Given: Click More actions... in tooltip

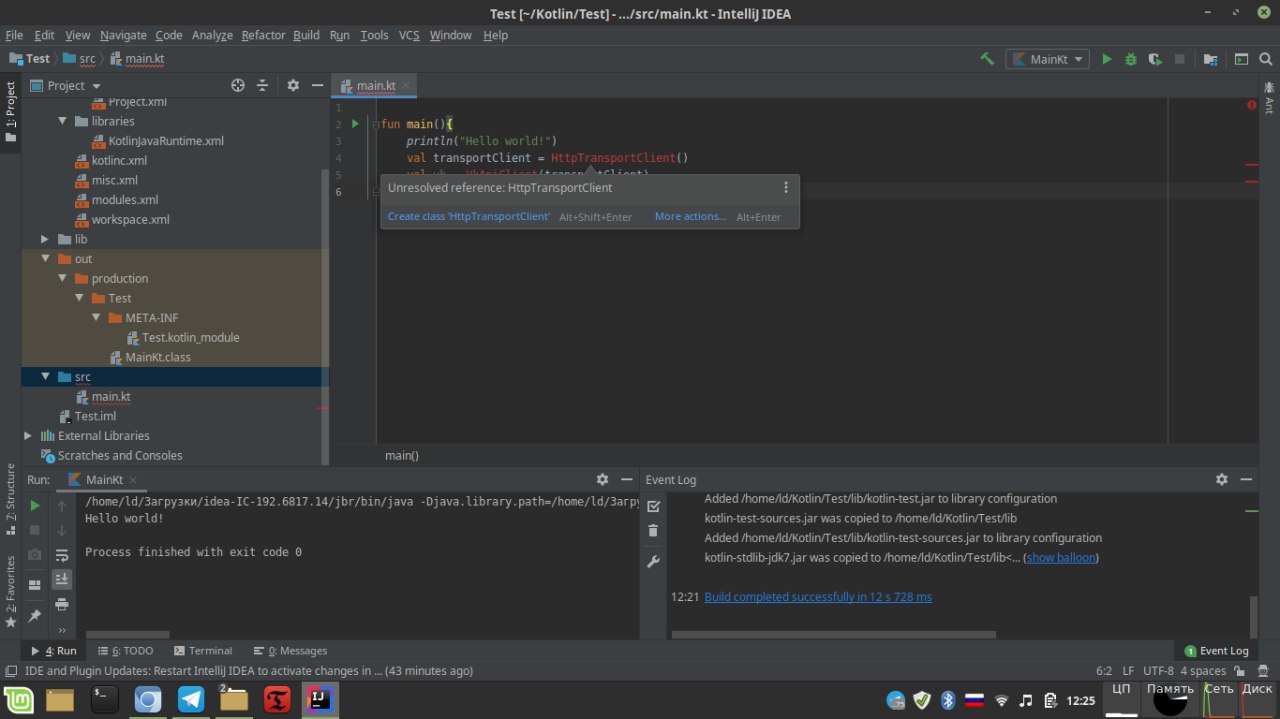Looking at the screenshot, I should (691, 217).
